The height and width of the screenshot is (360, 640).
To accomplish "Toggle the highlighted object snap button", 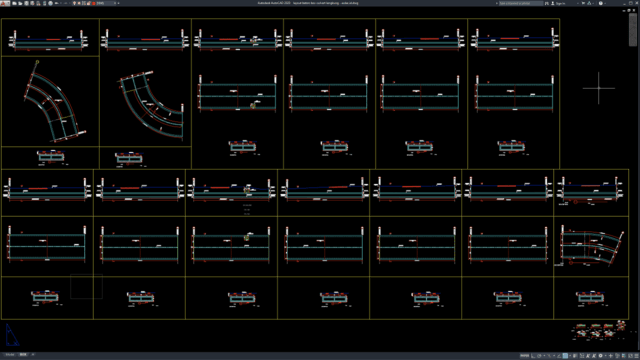I will pos(565,356).
